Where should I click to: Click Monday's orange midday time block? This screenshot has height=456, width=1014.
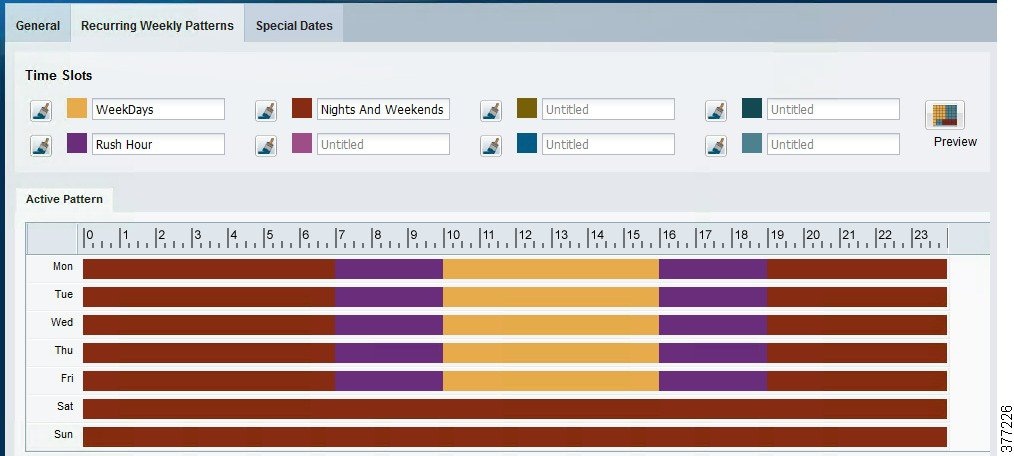click(550, 269)
